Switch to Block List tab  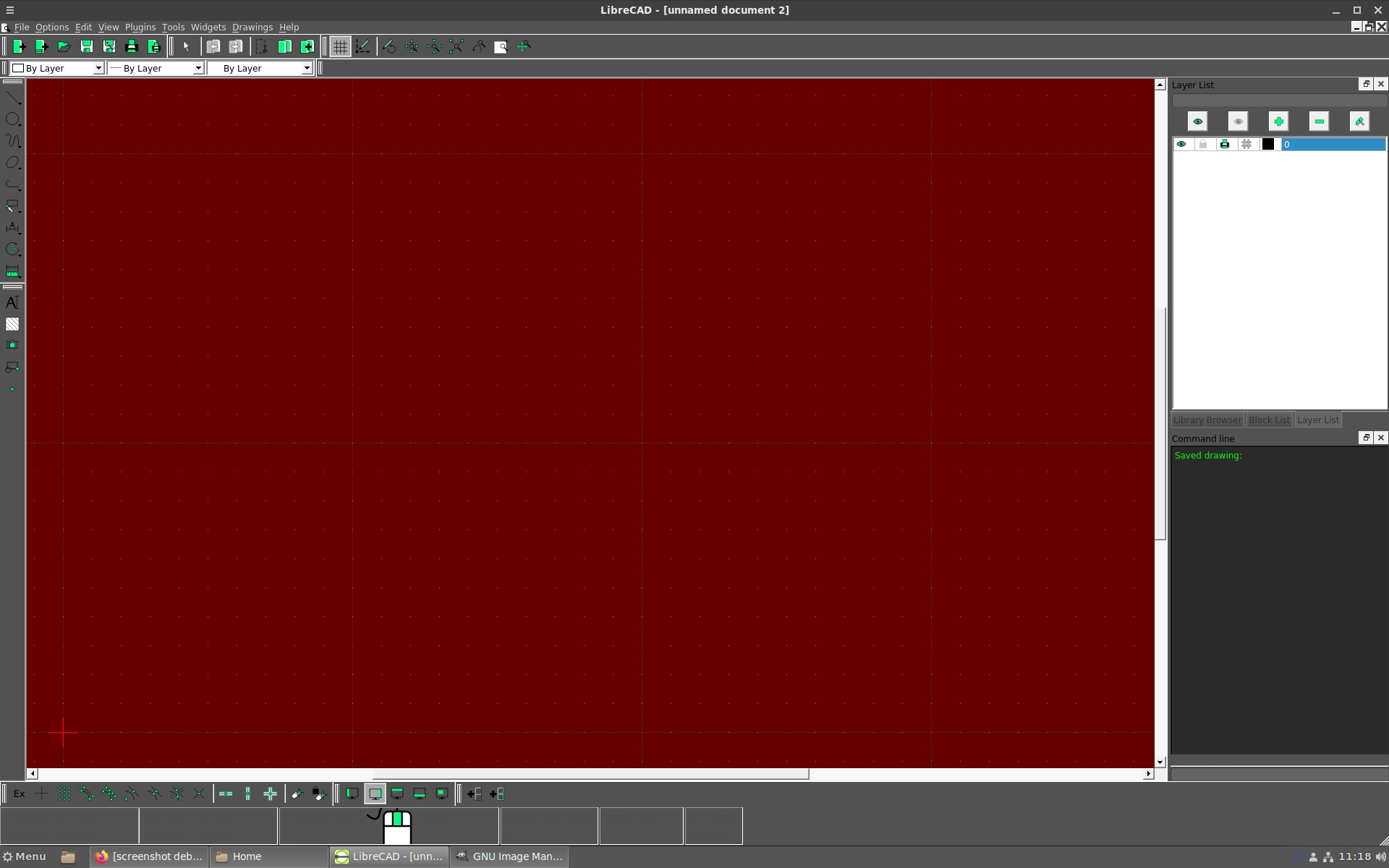click(1268, 419)
